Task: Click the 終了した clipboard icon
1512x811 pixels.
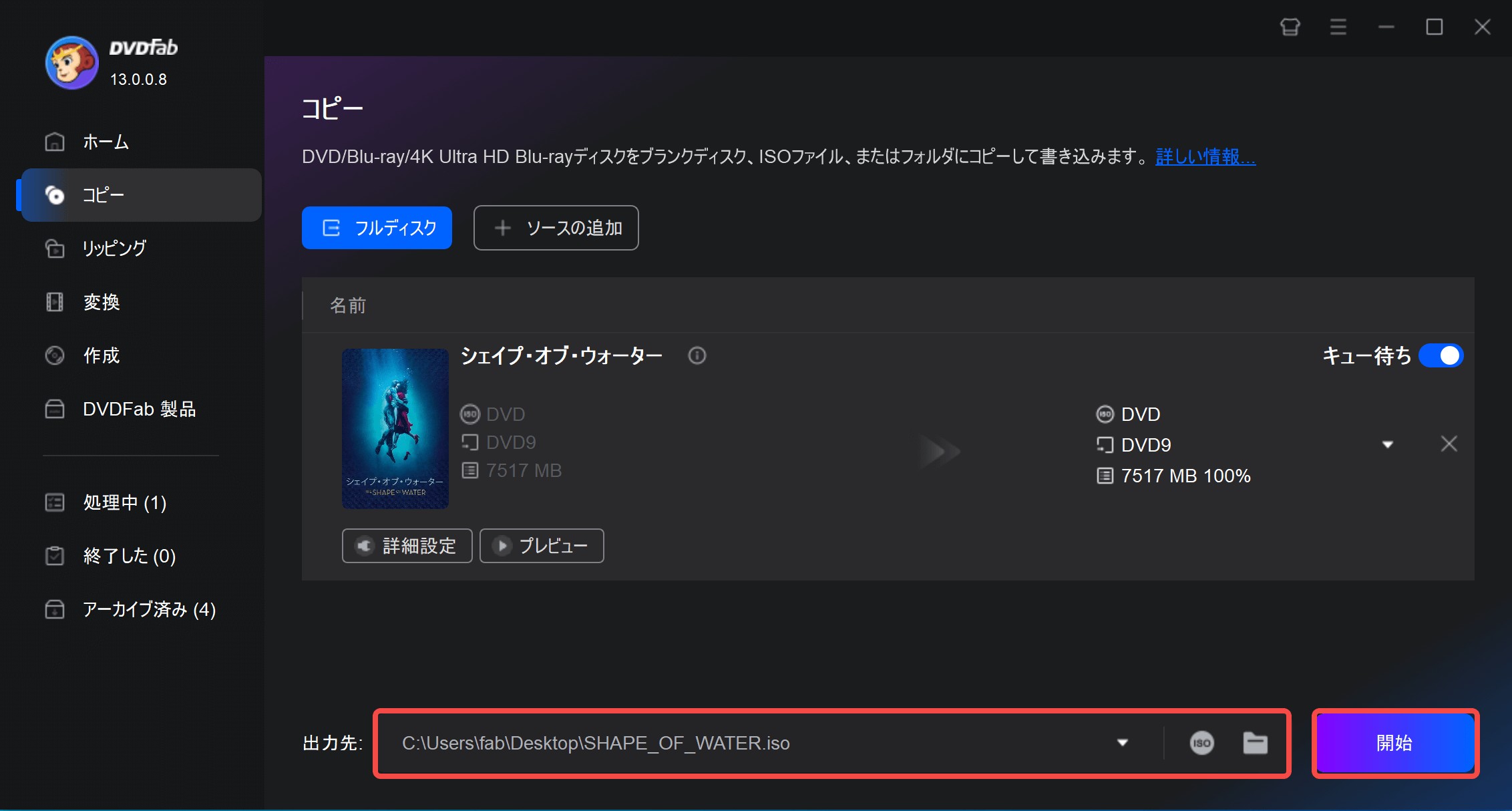Action: [55, 556]
